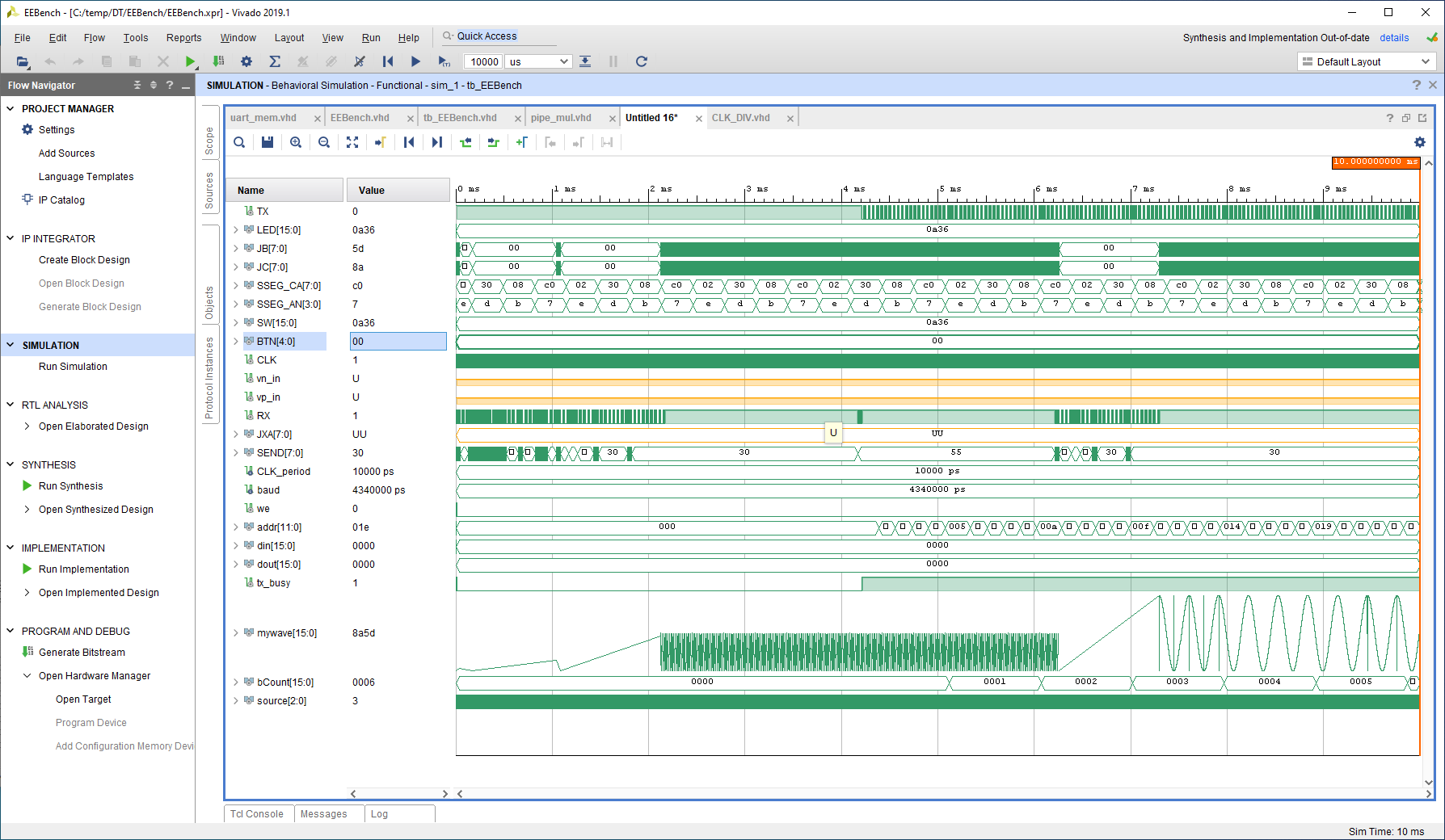The height and width of the screenshot is (840, 1445).
Task: Expand the mywave[15:0] signal
Action: click(x=236, y=633)
